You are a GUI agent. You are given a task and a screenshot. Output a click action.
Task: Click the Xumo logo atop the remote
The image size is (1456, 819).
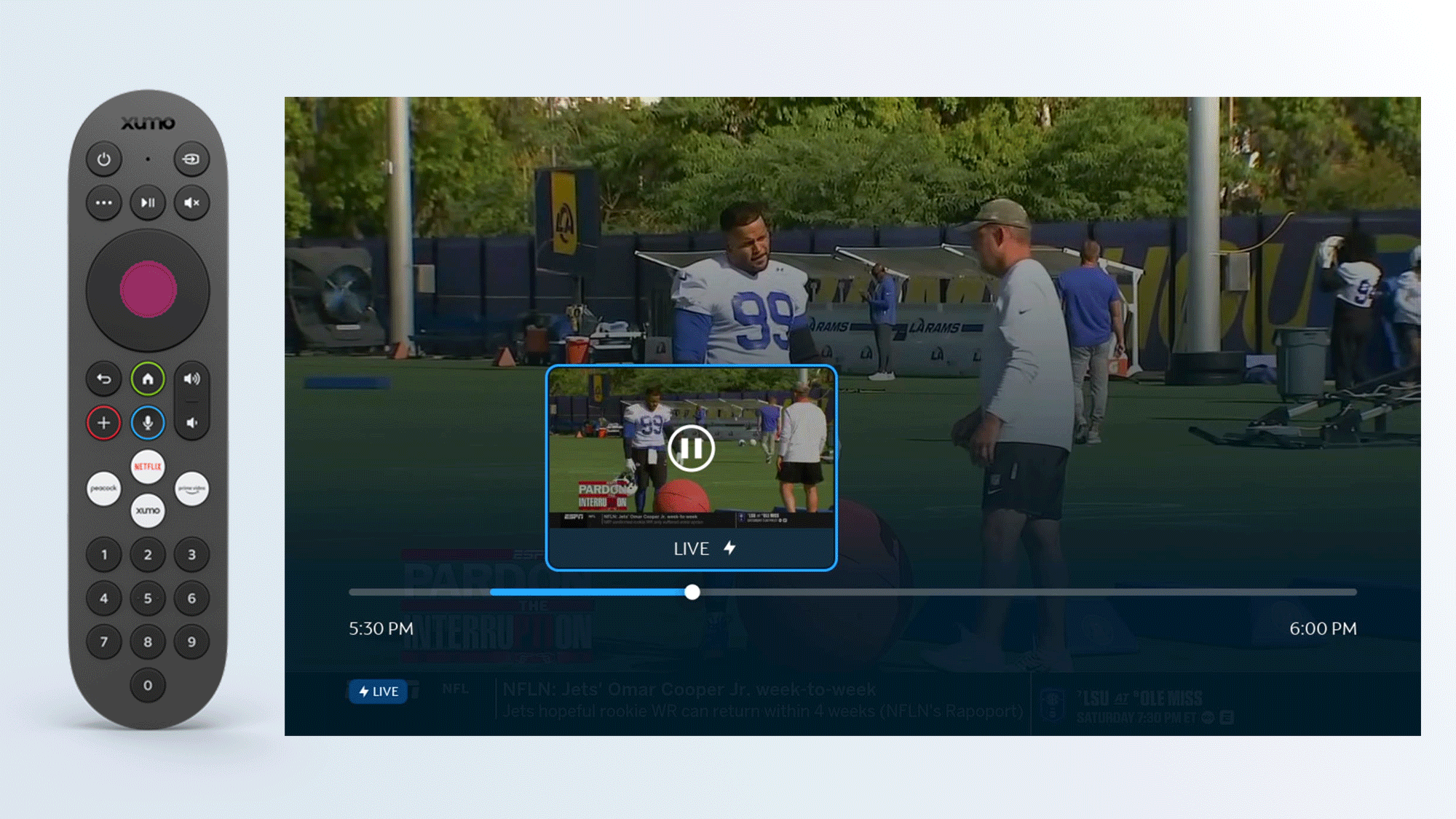click(148, 123)
